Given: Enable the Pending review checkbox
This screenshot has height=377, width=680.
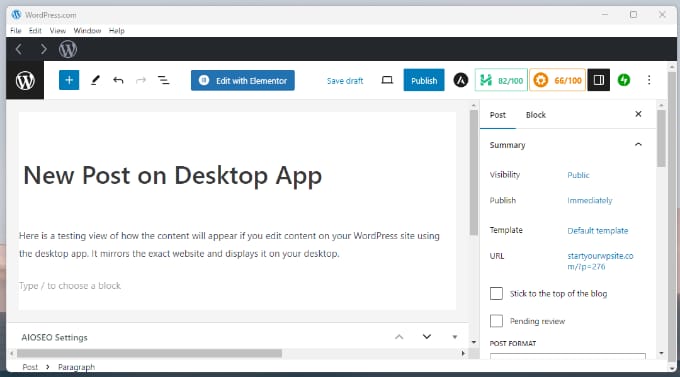Looking at the screenshot, I should point(496,321).
